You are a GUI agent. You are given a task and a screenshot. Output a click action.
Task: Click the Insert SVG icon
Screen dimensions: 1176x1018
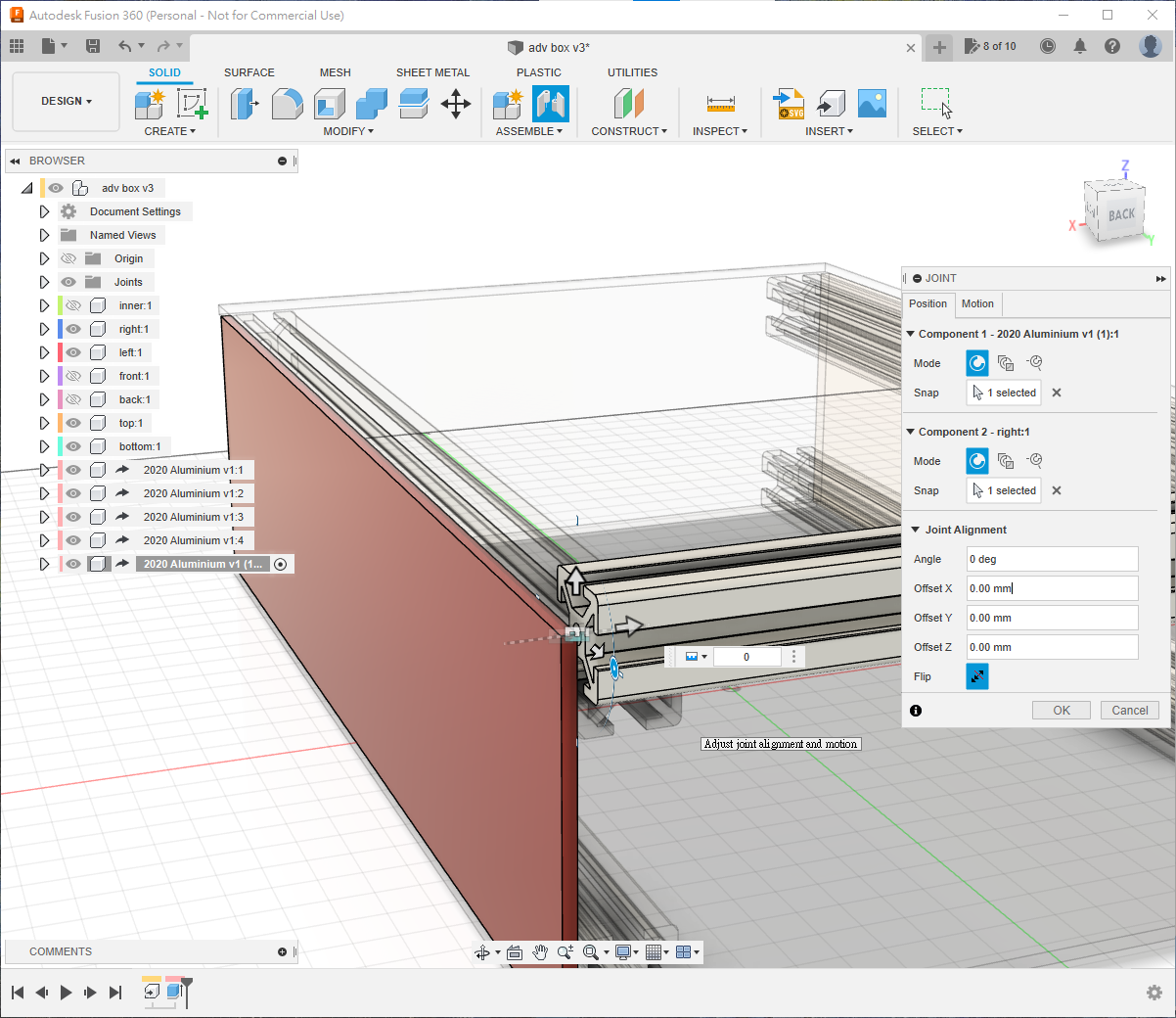click(x=789, y=104)
